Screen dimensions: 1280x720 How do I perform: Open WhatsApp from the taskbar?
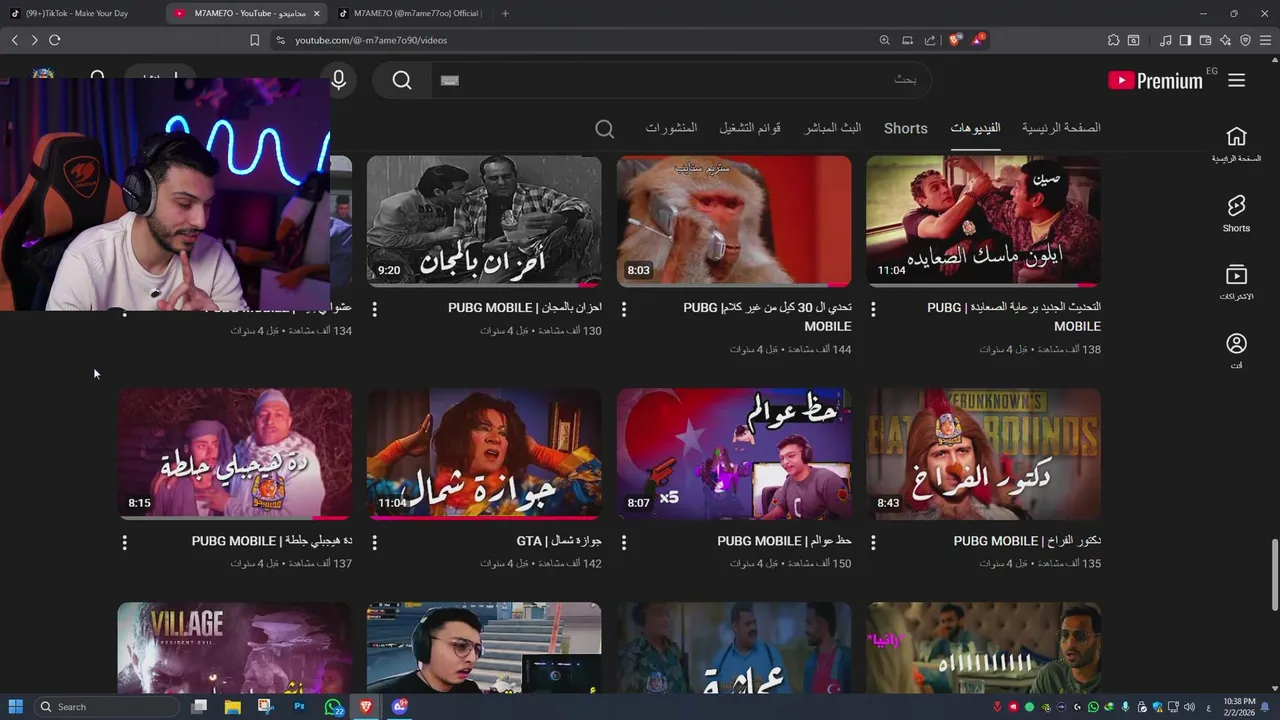click(333, 706)
